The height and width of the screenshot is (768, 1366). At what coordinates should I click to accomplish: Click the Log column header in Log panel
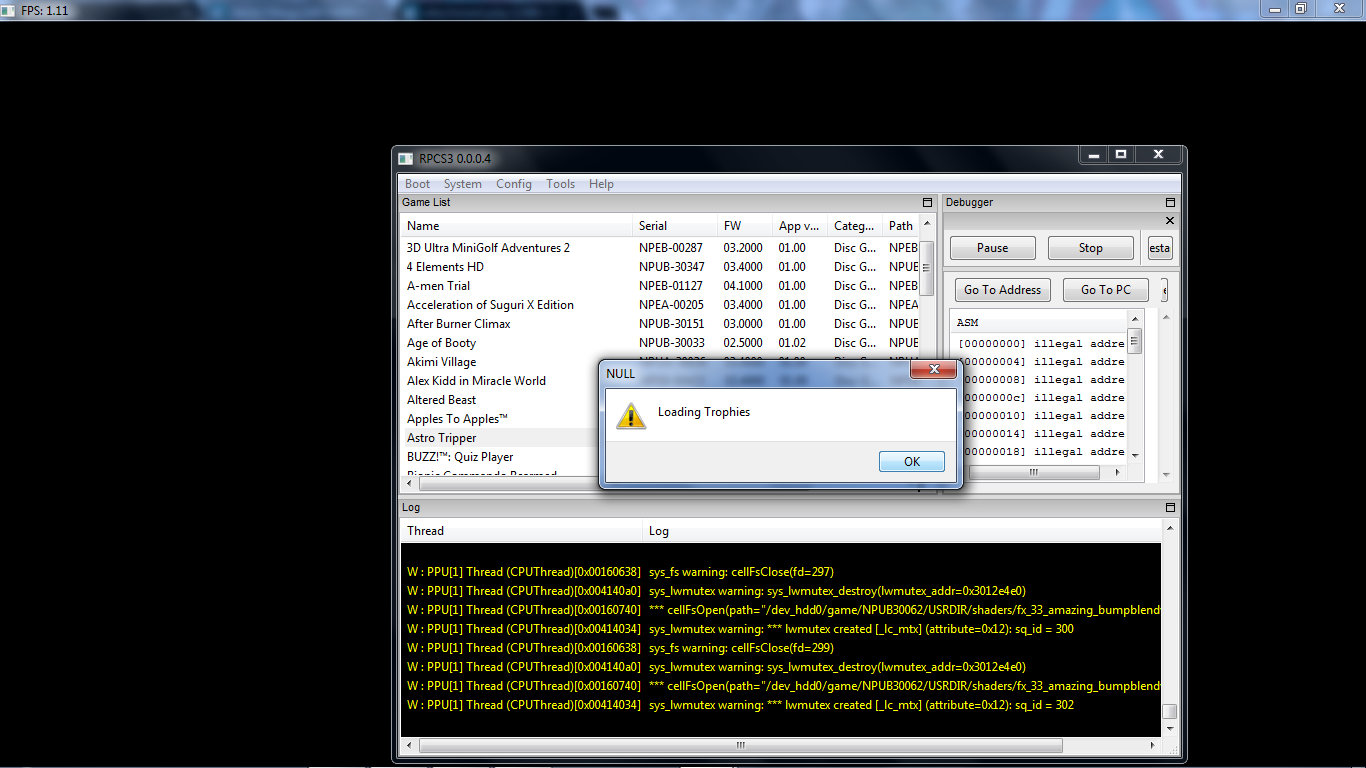pos(902,531)
